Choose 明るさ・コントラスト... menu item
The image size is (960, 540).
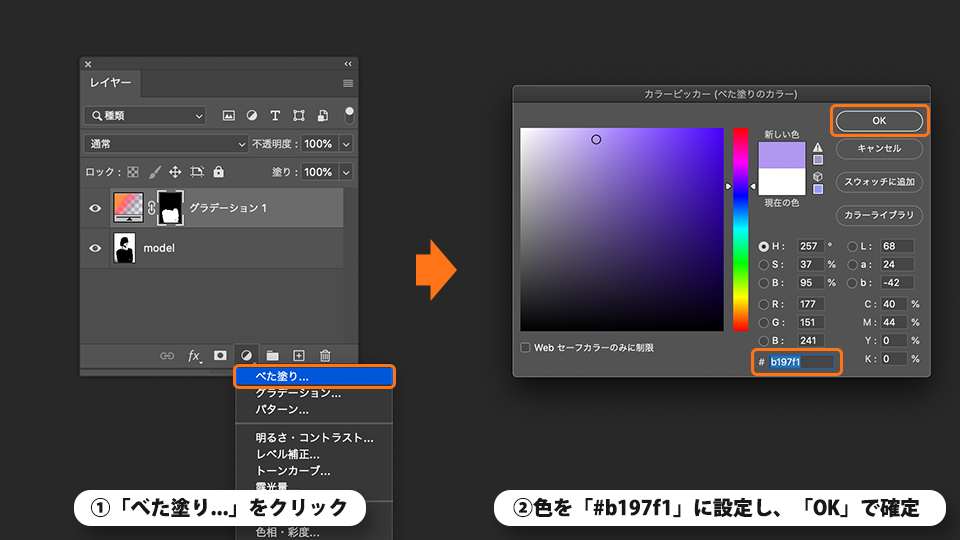pyautogui.click(x=314, y=438)
